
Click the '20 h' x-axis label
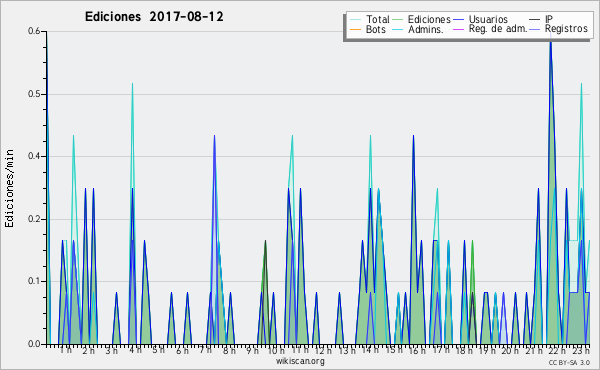[510, 351]
